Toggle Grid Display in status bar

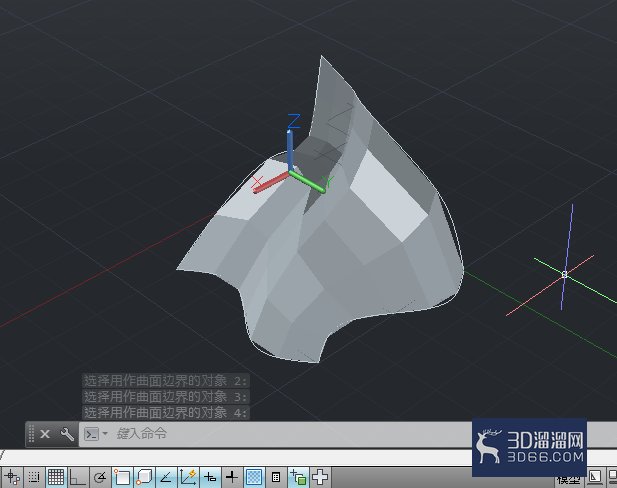tap(56, 477)
